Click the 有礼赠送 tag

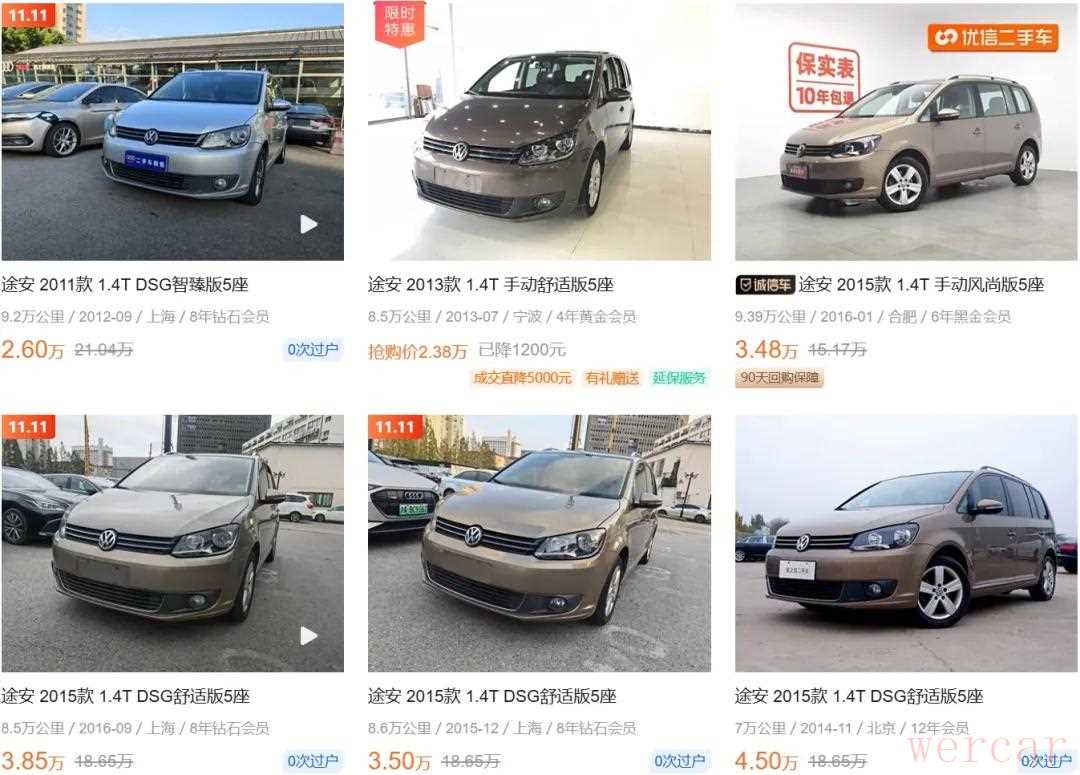[612, 378]
